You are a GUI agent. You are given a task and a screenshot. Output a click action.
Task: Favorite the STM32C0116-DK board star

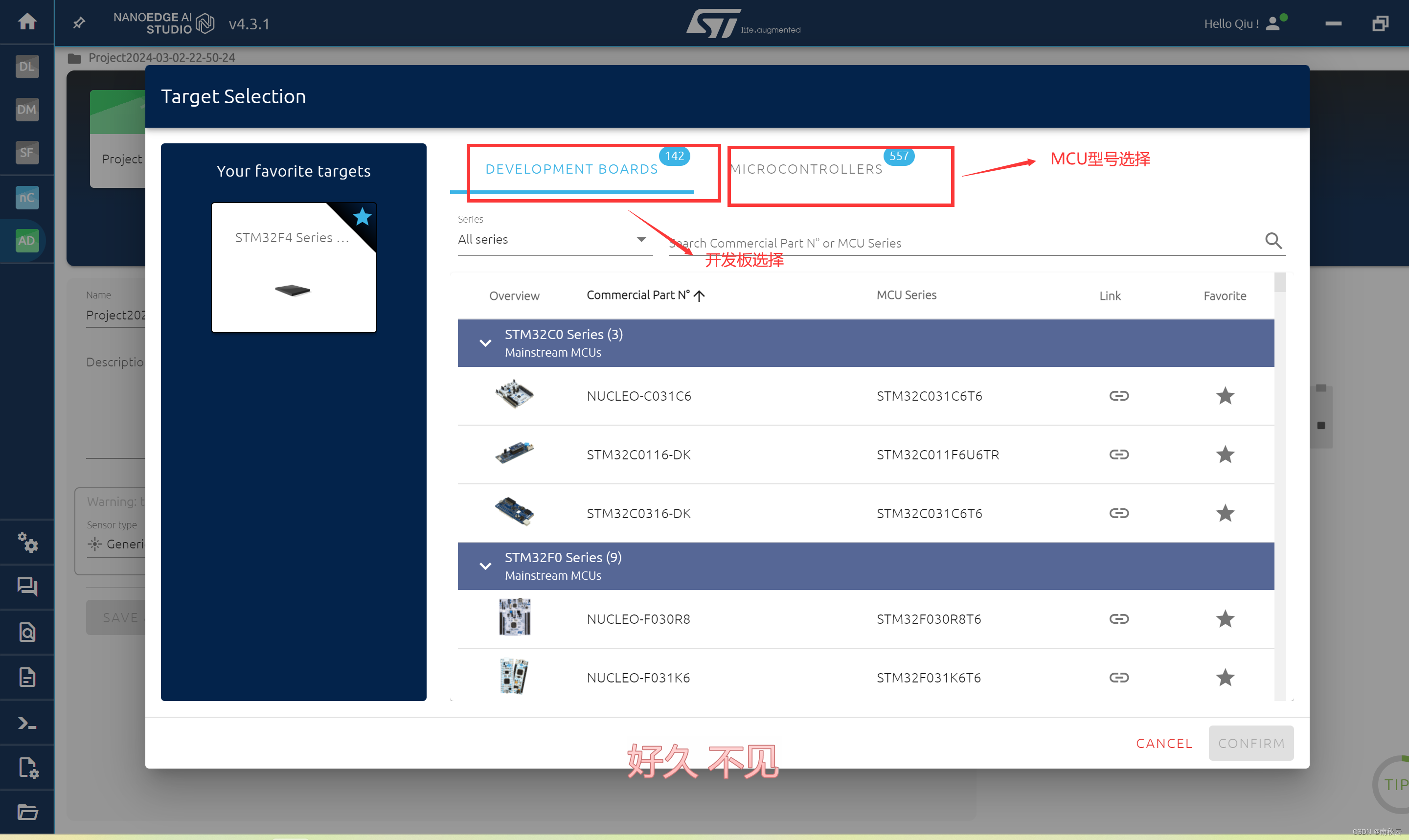pos(1225,454)
